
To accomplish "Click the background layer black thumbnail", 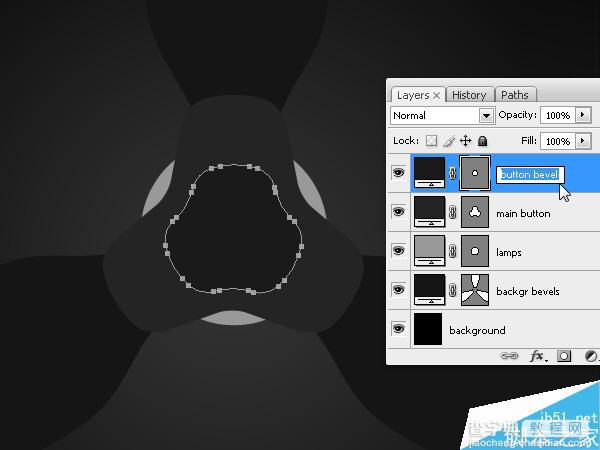I will [428, 329].
